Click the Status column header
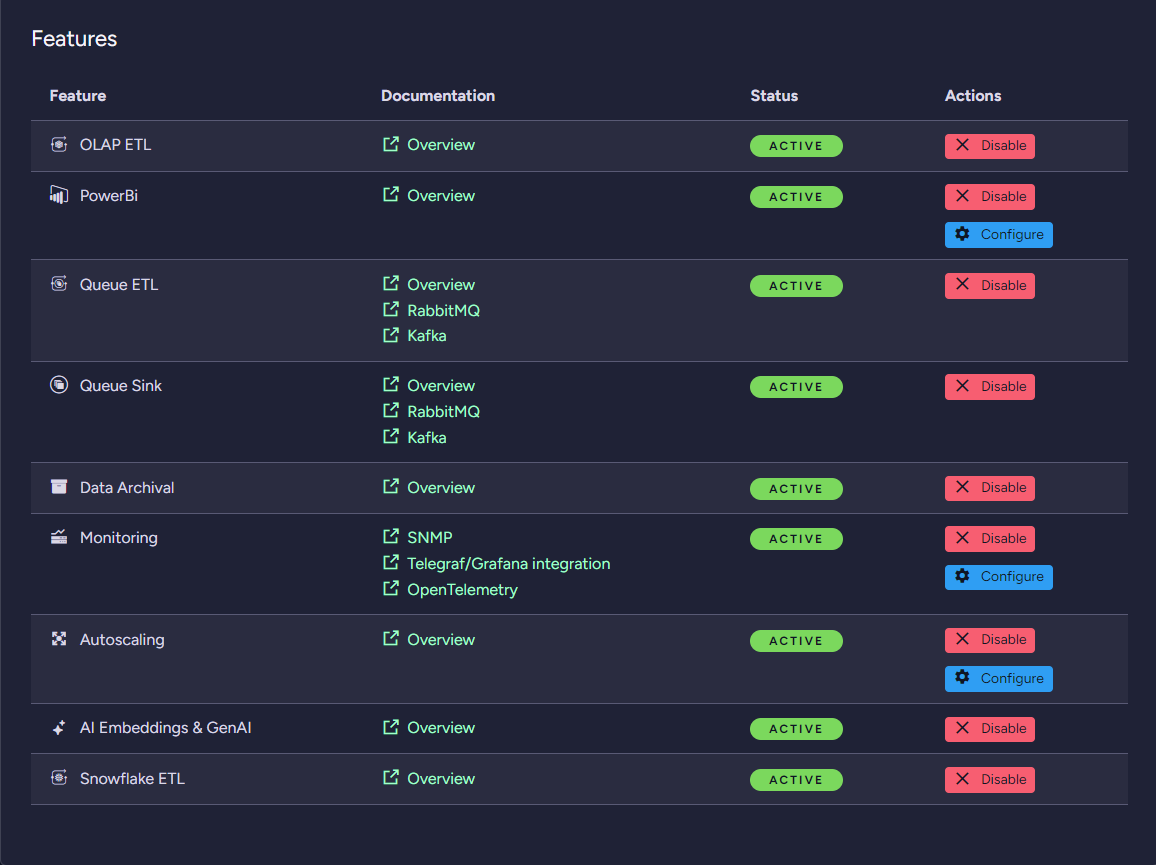Screen dimensions: 1156x865 click(x=774, y=96)
